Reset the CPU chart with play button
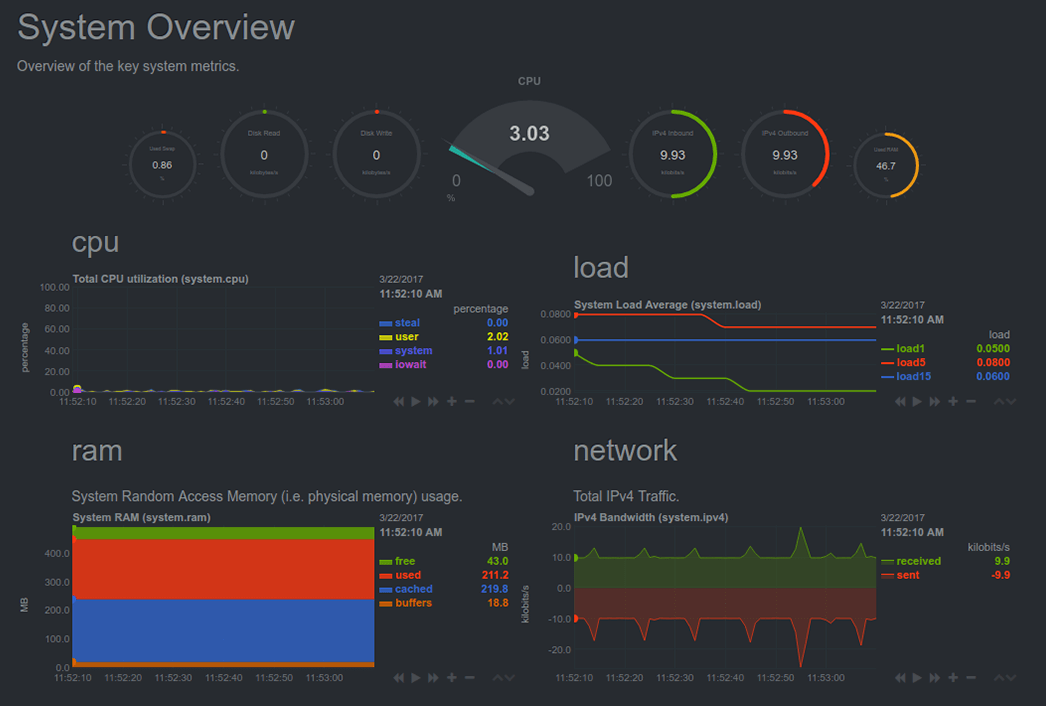1046x706 pixels. (416, 401)
